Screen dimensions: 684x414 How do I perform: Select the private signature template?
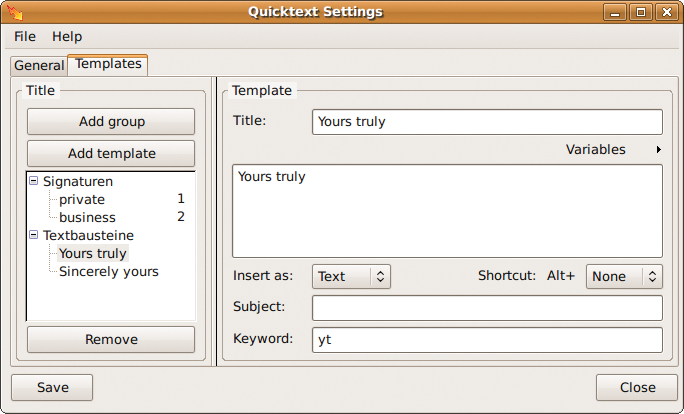[82, 199]
